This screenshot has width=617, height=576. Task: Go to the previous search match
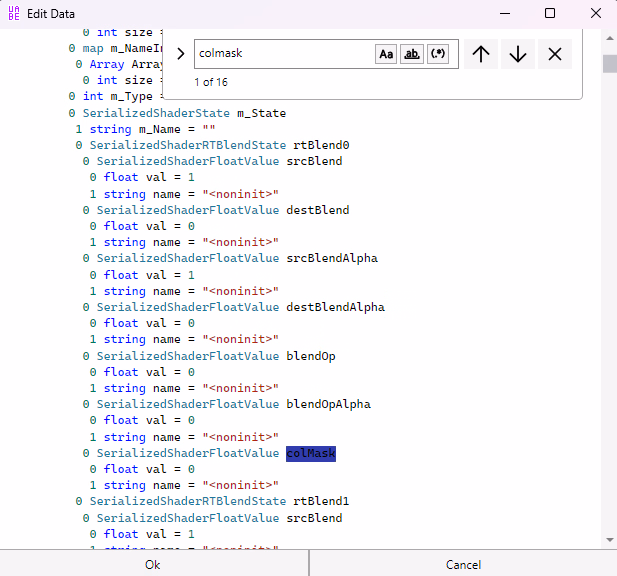[x=481, y=54]
